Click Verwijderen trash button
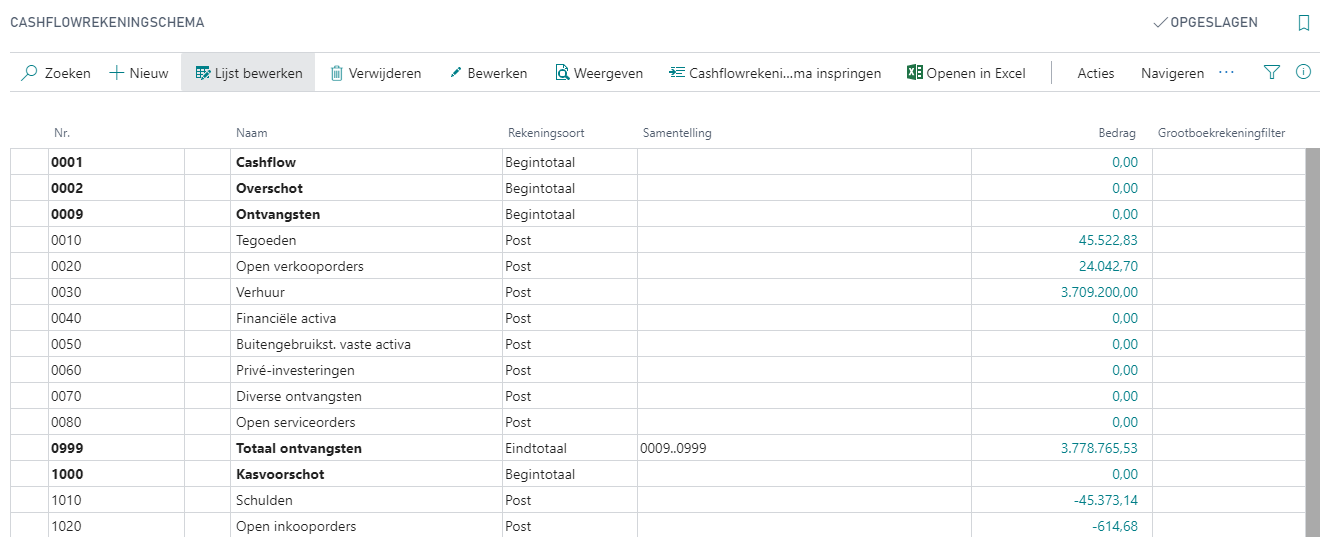The width and height of the screenshot is (1332, 537). pyautogui.click(x=375, y=73)
